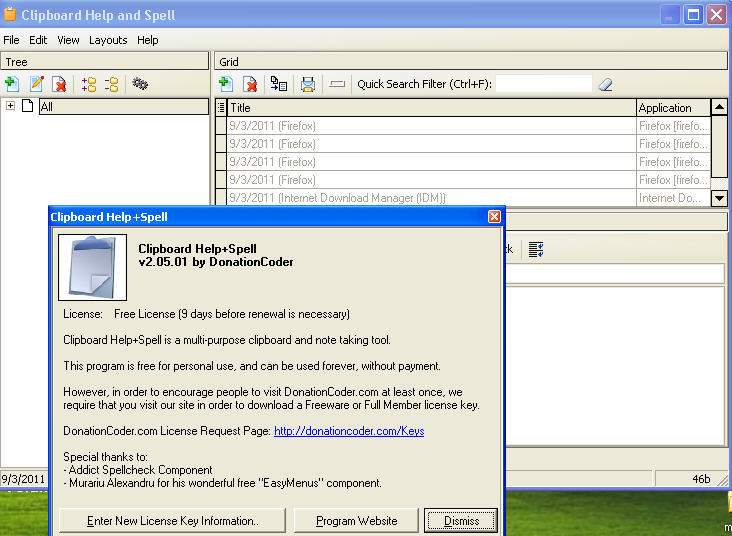This screenshot has height=536, width=732.
Task: Click the Grid panel header
Action: tap(471, 62)
